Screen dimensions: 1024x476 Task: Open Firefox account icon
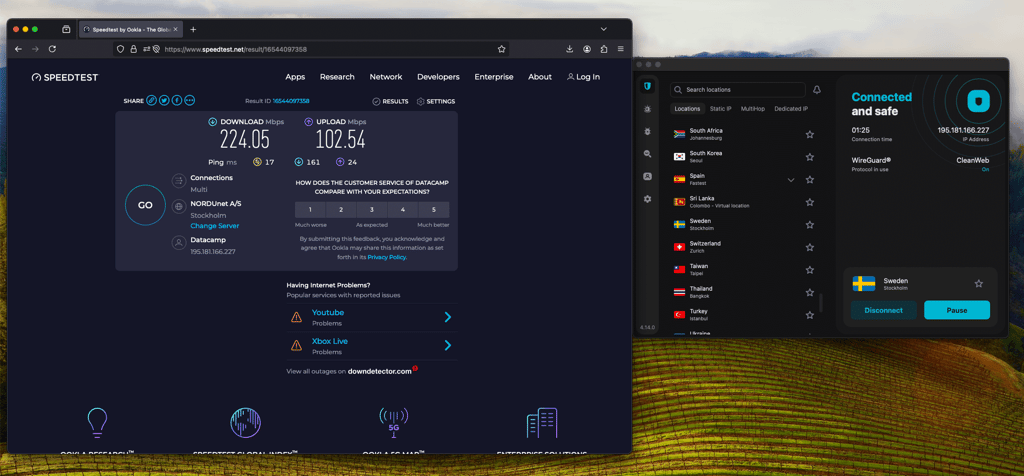[587, 49]
